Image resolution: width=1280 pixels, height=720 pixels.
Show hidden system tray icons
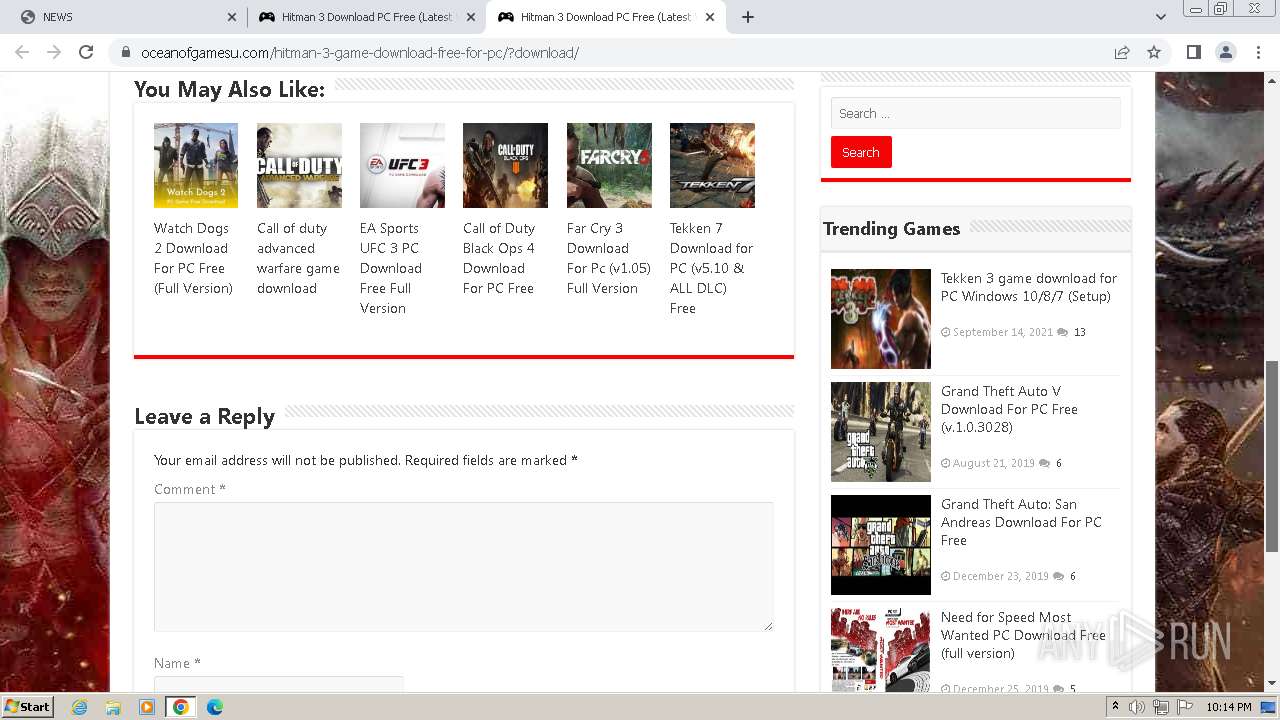pos(1115,707)
